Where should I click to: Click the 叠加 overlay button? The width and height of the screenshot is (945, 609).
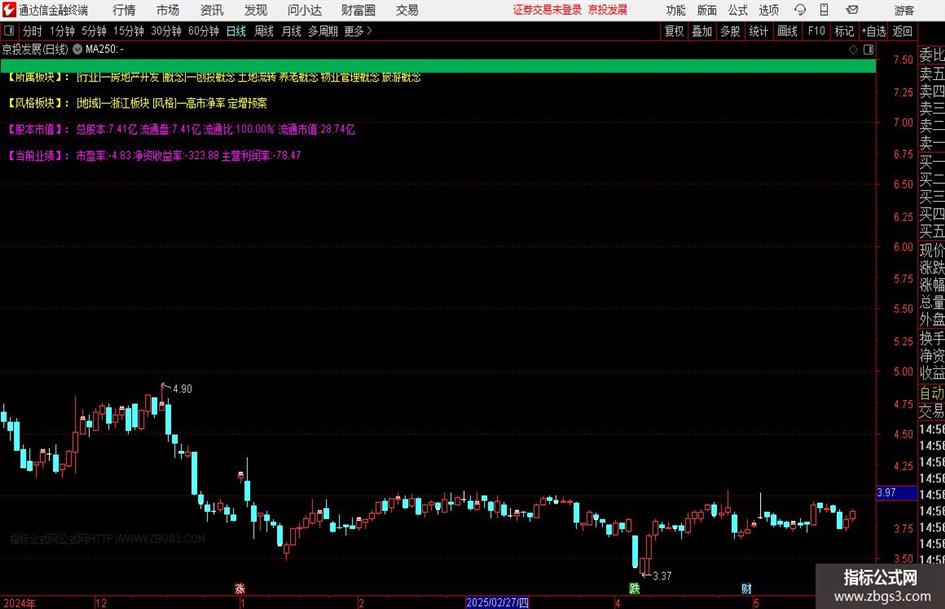702,31
